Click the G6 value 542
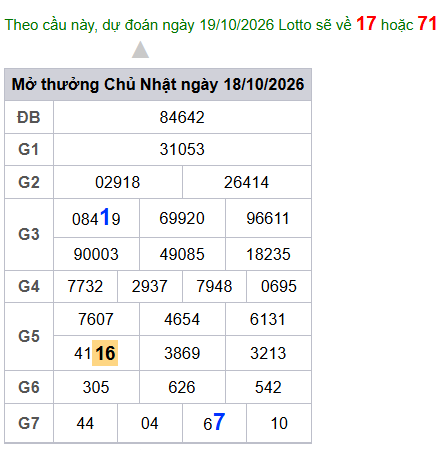Screen dimensions: 447x450 (268, 387)
